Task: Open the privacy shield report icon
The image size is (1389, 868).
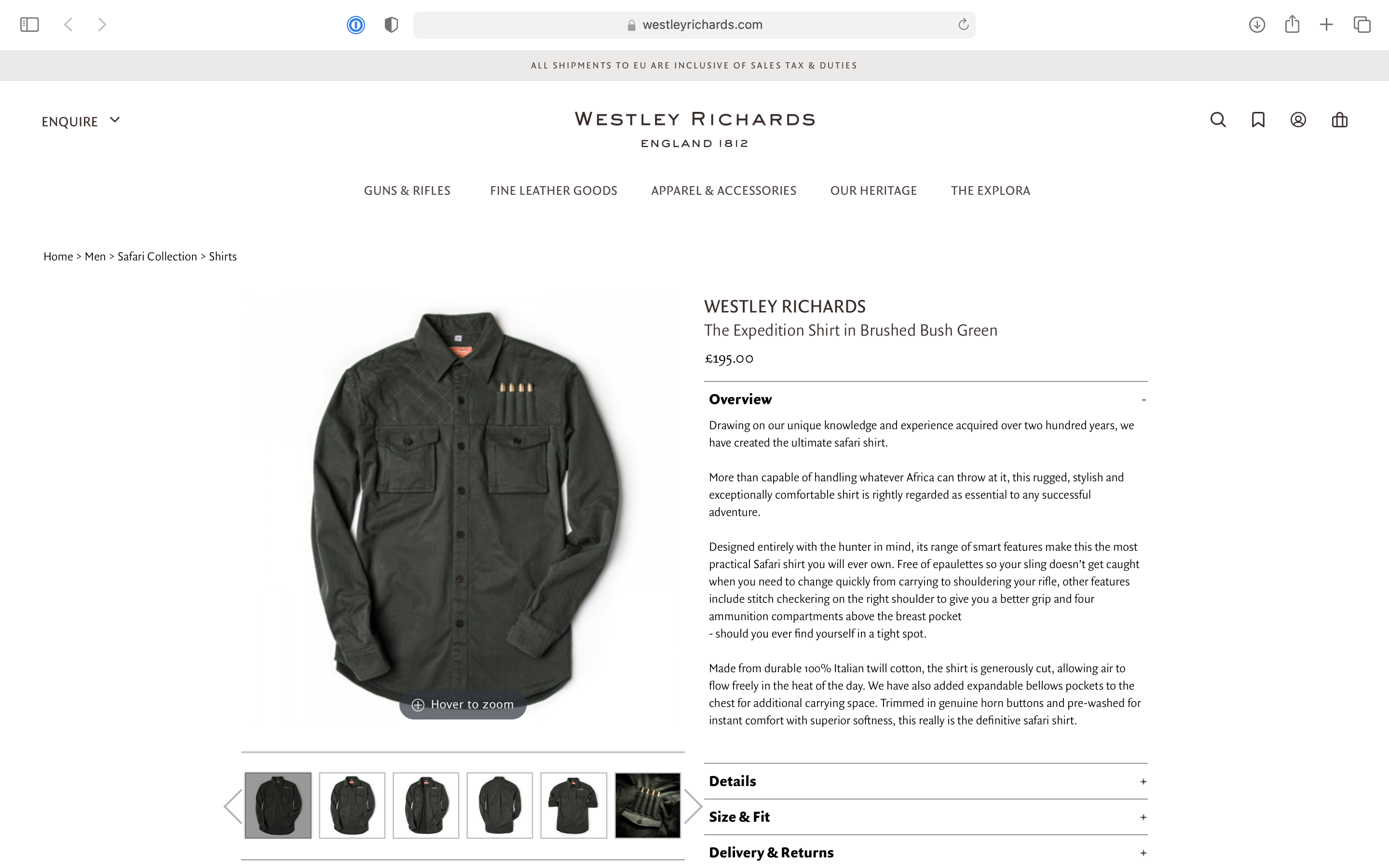Action: [x=392, y=25]
